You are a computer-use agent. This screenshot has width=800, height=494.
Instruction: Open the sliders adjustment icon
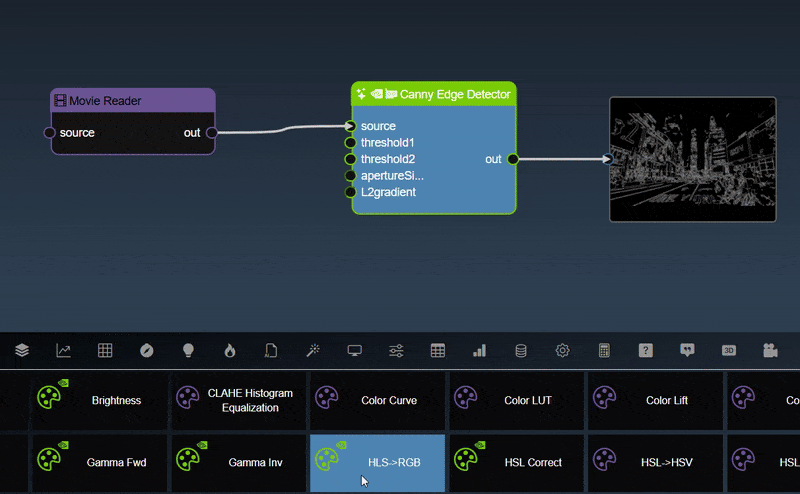point(396,351)
